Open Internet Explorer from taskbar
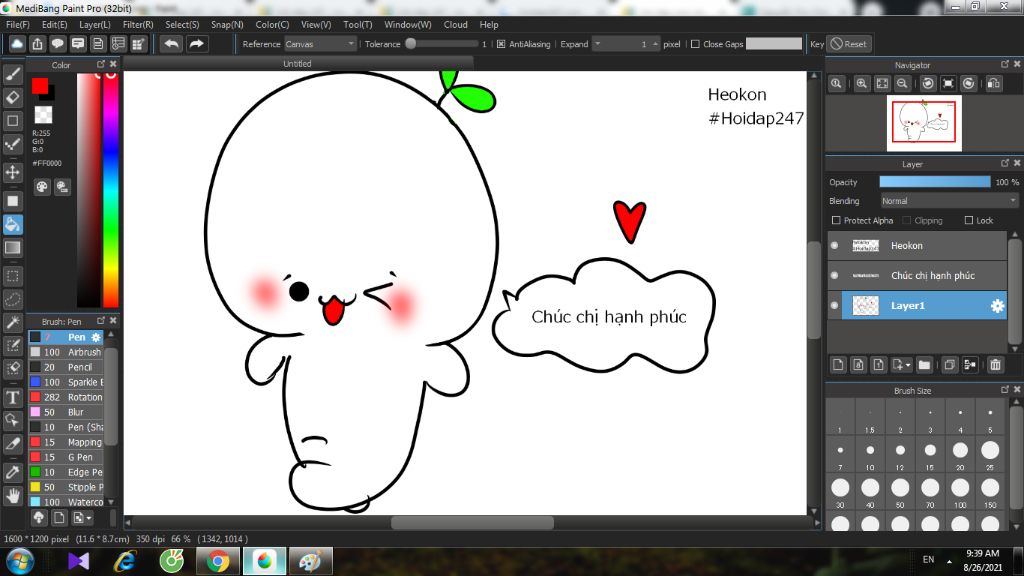Viewport: 1024px width, 576px height. coord(125,562)
